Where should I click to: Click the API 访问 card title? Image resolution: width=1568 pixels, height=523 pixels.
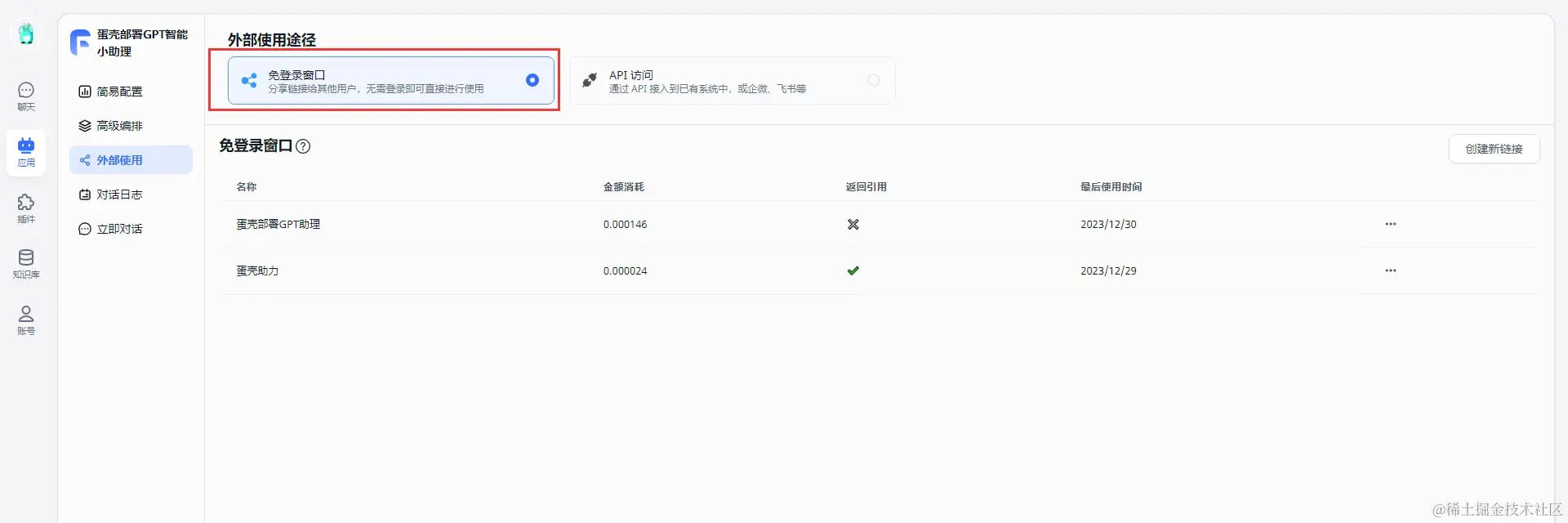coord(631,74)
